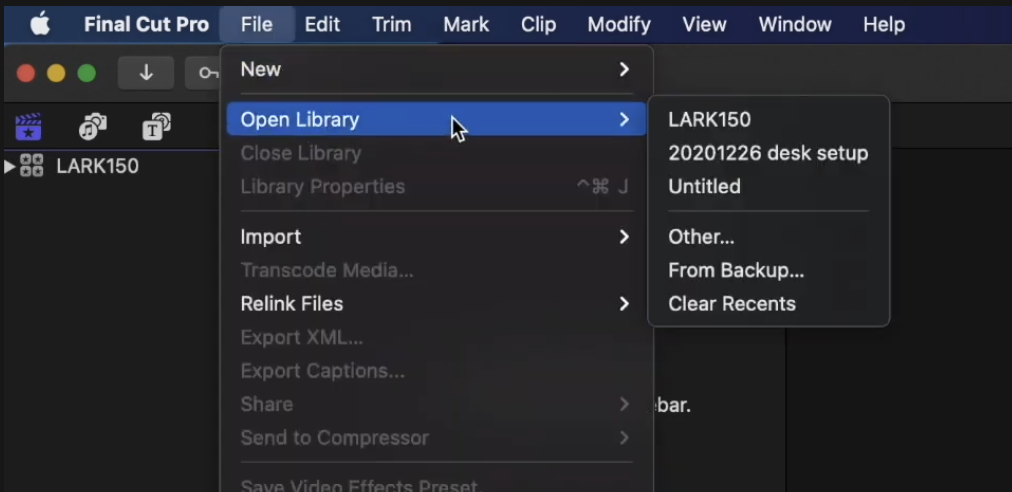This screenshot has height=492, width=1012.
Task: Show the Libraries sidebar clapperboard icon
Action: click(28, 127)
